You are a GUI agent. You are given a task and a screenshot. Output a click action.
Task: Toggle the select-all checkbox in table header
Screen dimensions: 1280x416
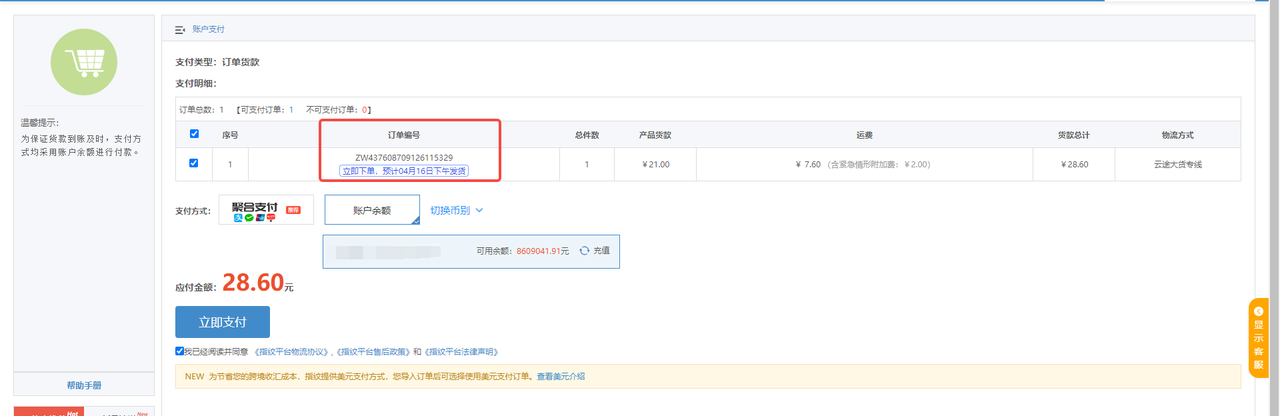pos(194,134)
